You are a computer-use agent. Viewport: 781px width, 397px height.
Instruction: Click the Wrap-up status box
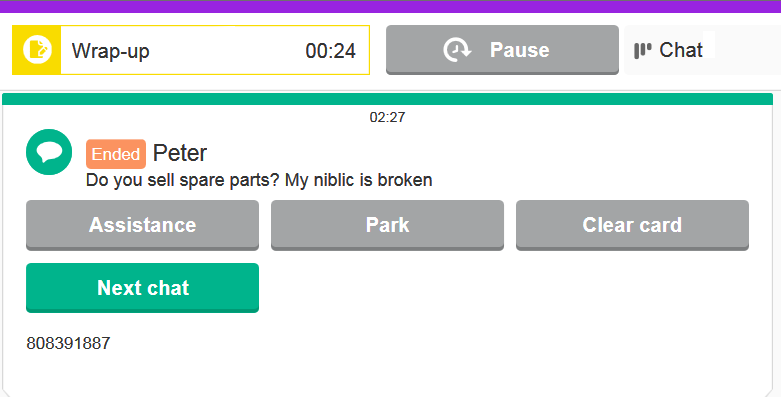(191, 50)
